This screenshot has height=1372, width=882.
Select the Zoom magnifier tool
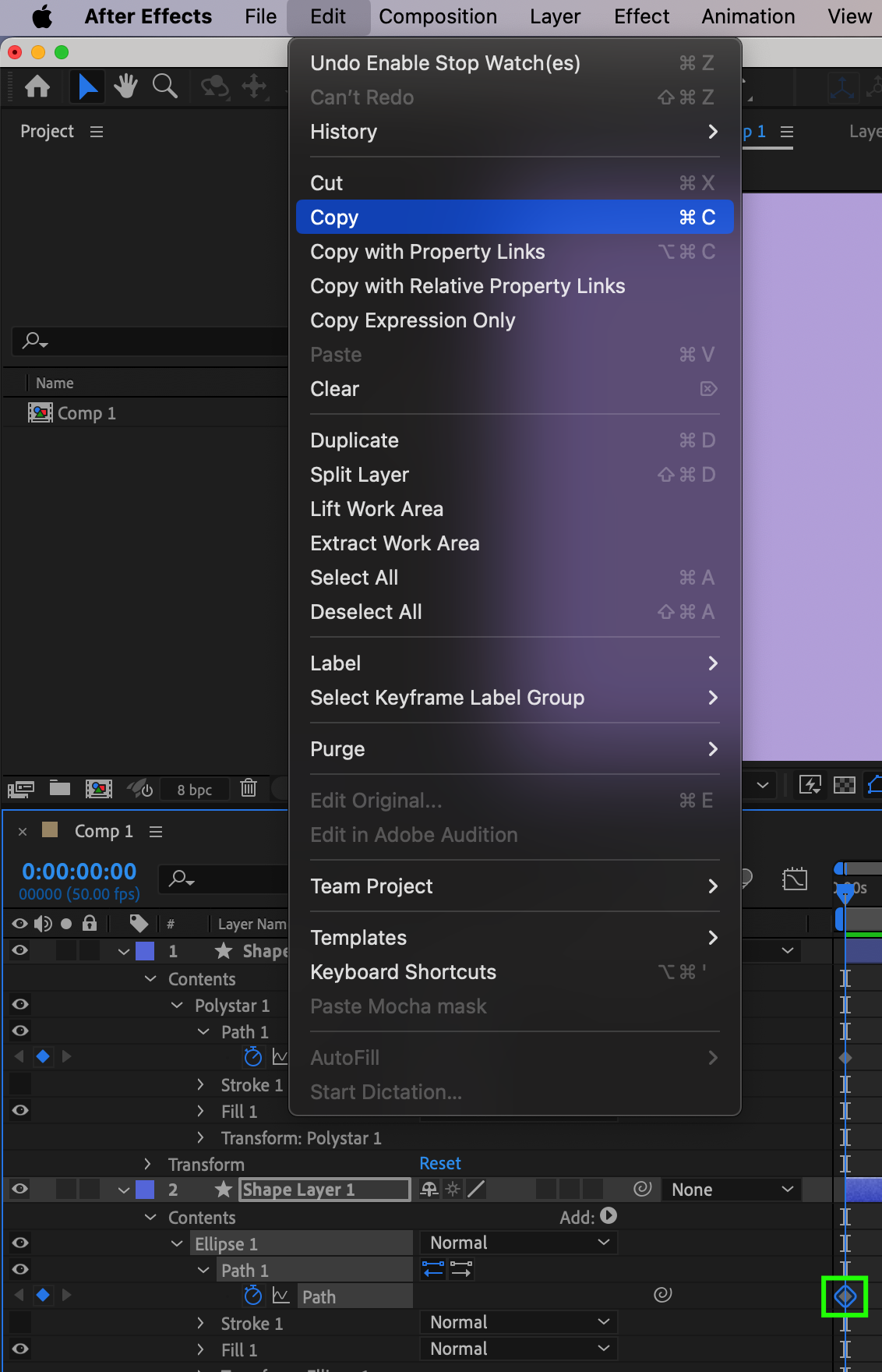coord(164,87)
